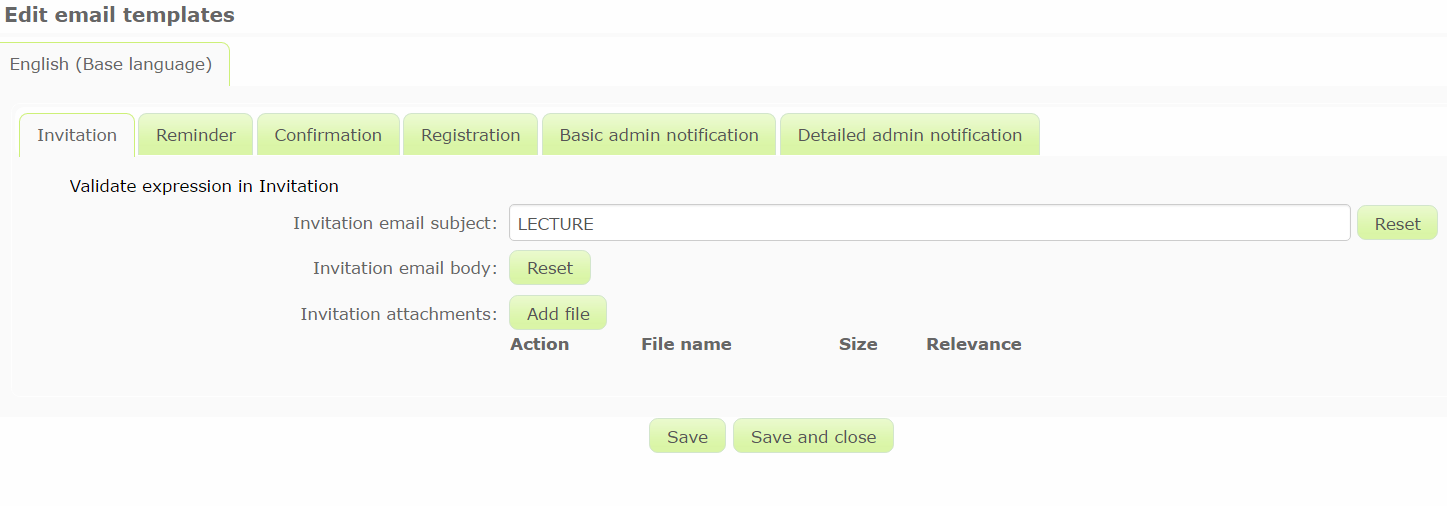
Task: Switch to Detailed admin notification tab
Action: 909,135
